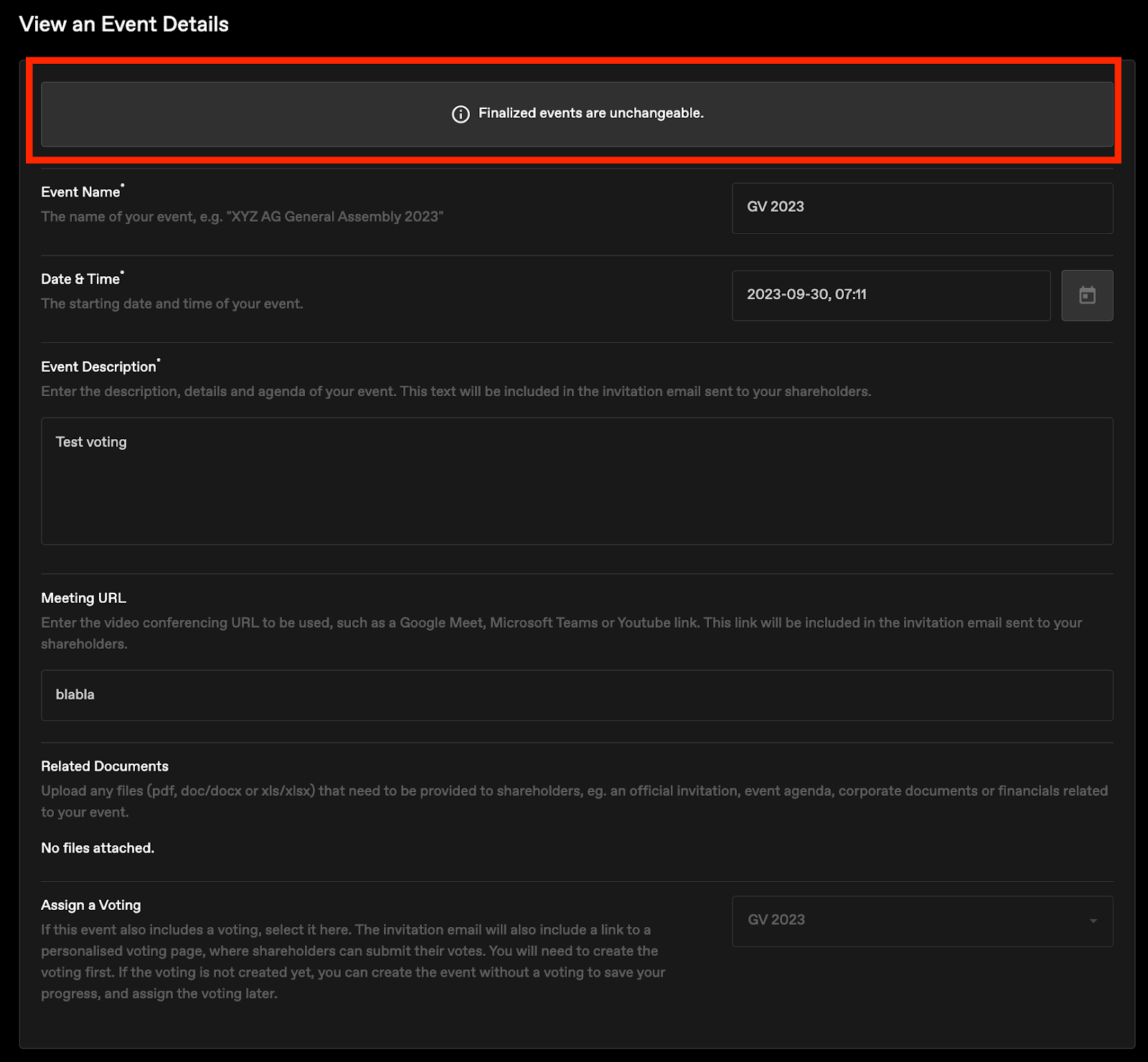The width and height of the screenshot is (1148, 1062).
Task: Click the "Meeting URL" section label
Action: pyautogui.click(x=83, y=598)
